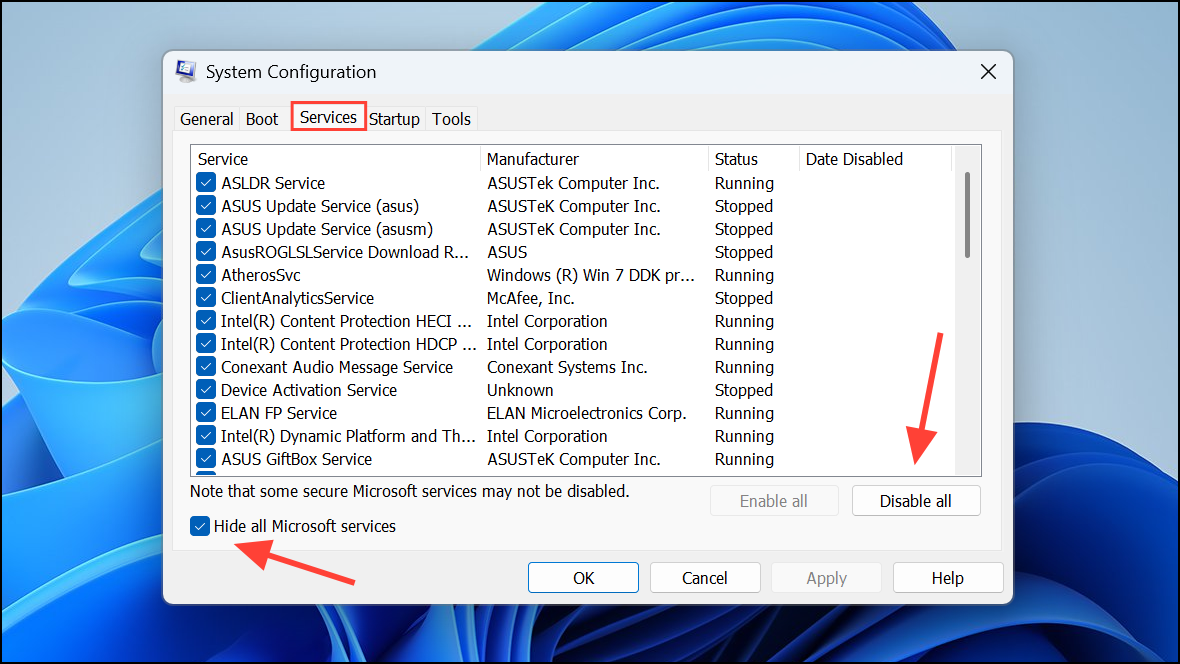
Task: Click the Disable all button
Action: click(x=916, y=501)
